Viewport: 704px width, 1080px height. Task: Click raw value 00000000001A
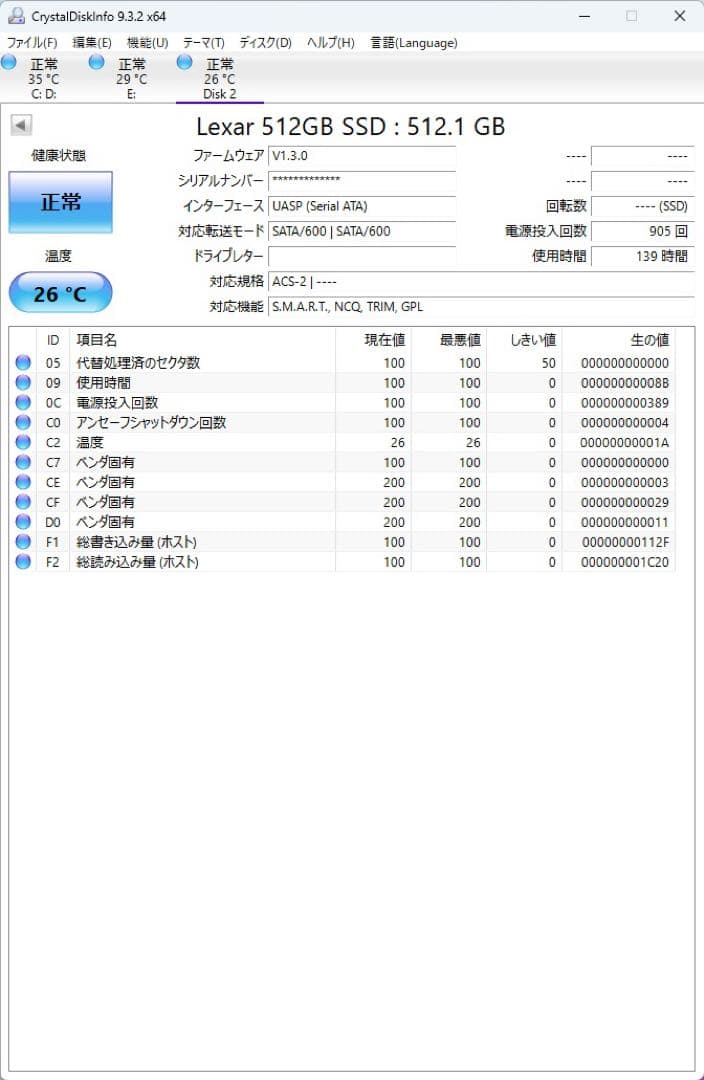(x=624, y=443)
